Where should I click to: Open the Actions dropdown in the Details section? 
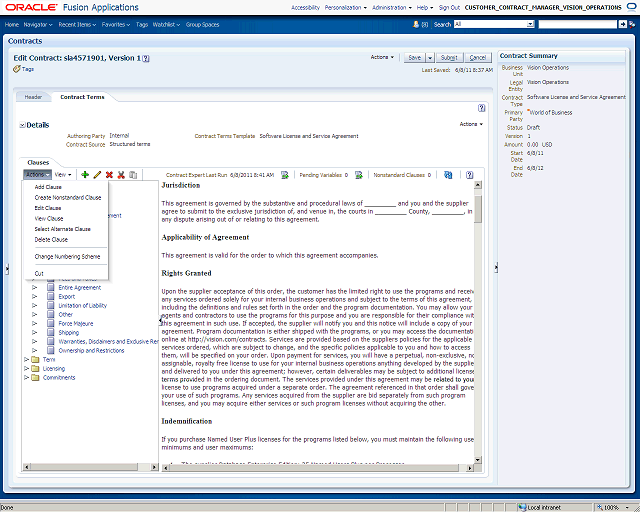(471, 124)
